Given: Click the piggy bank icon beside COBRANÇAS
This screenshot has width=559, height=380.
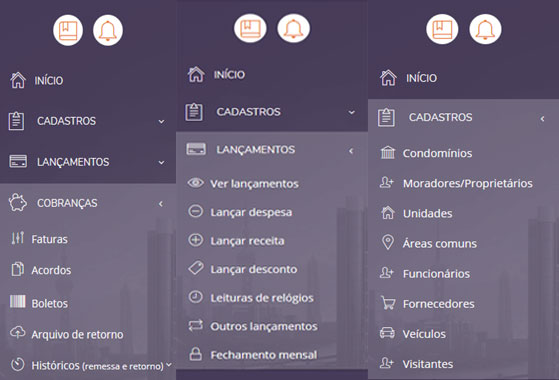Looking at the screenshot, I should point(17,202).
